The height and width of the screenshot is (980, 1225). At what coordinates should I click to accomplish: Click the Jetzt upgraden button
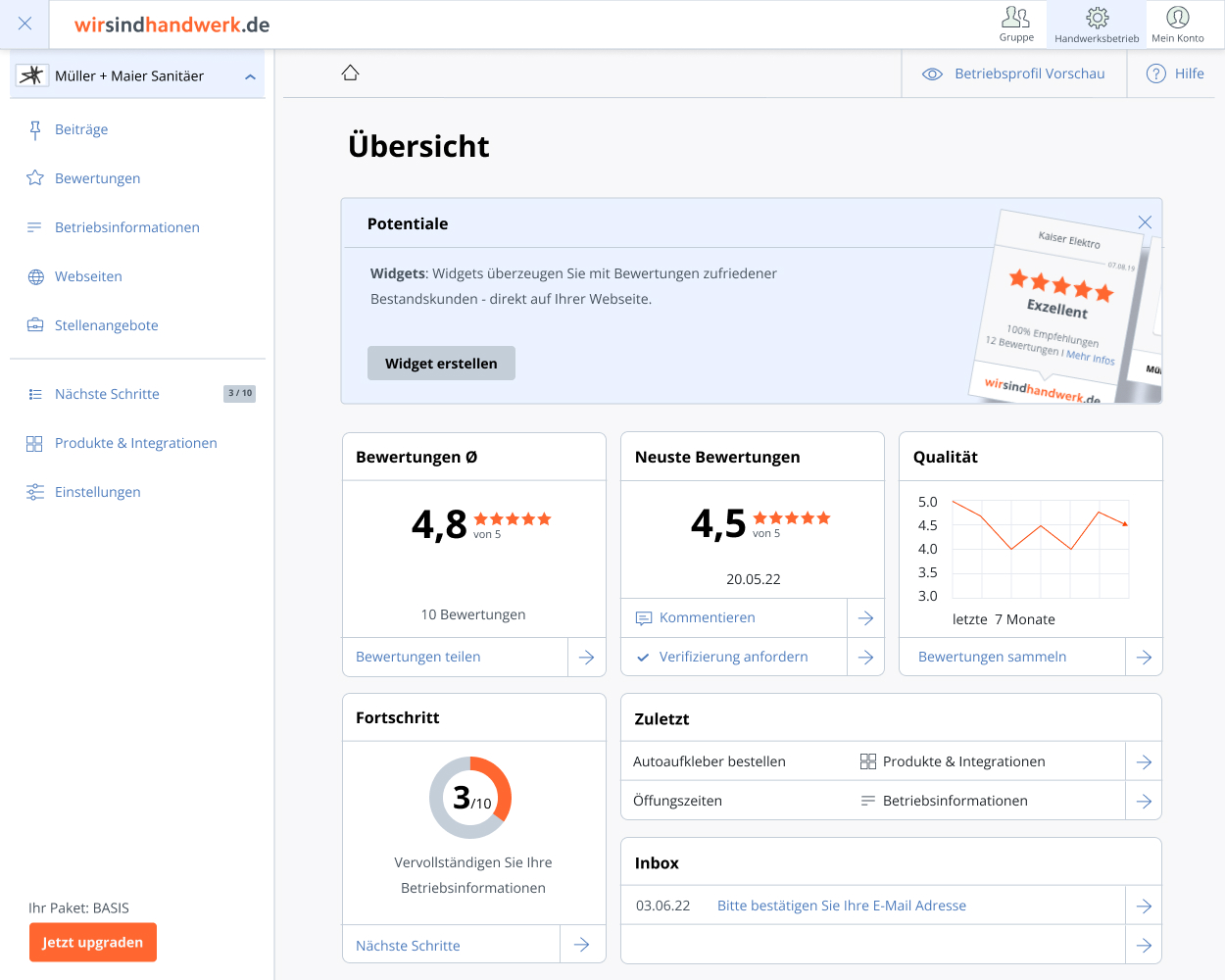[93, 942]
